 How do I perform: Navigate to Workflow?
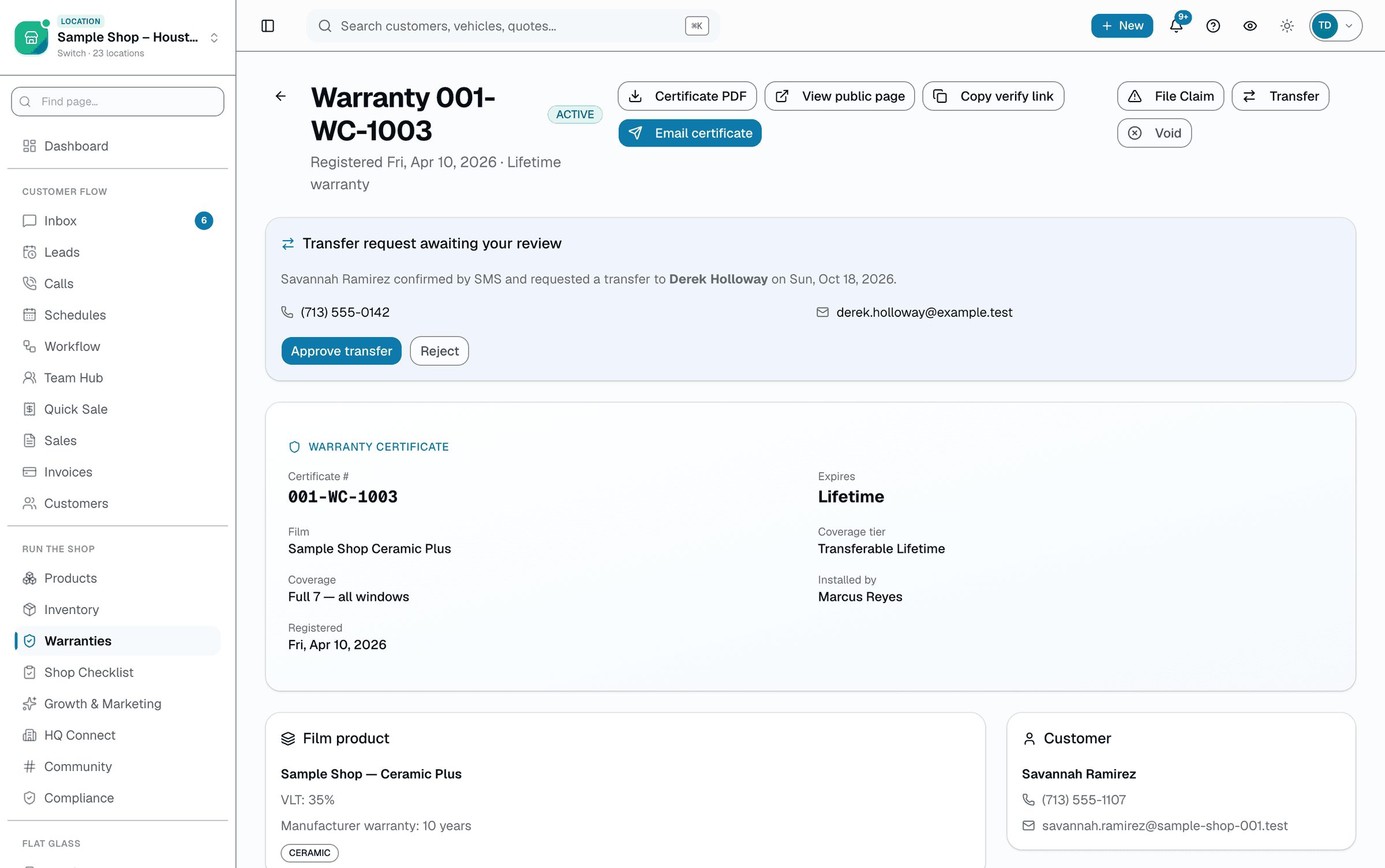click(x=118, y=346)
